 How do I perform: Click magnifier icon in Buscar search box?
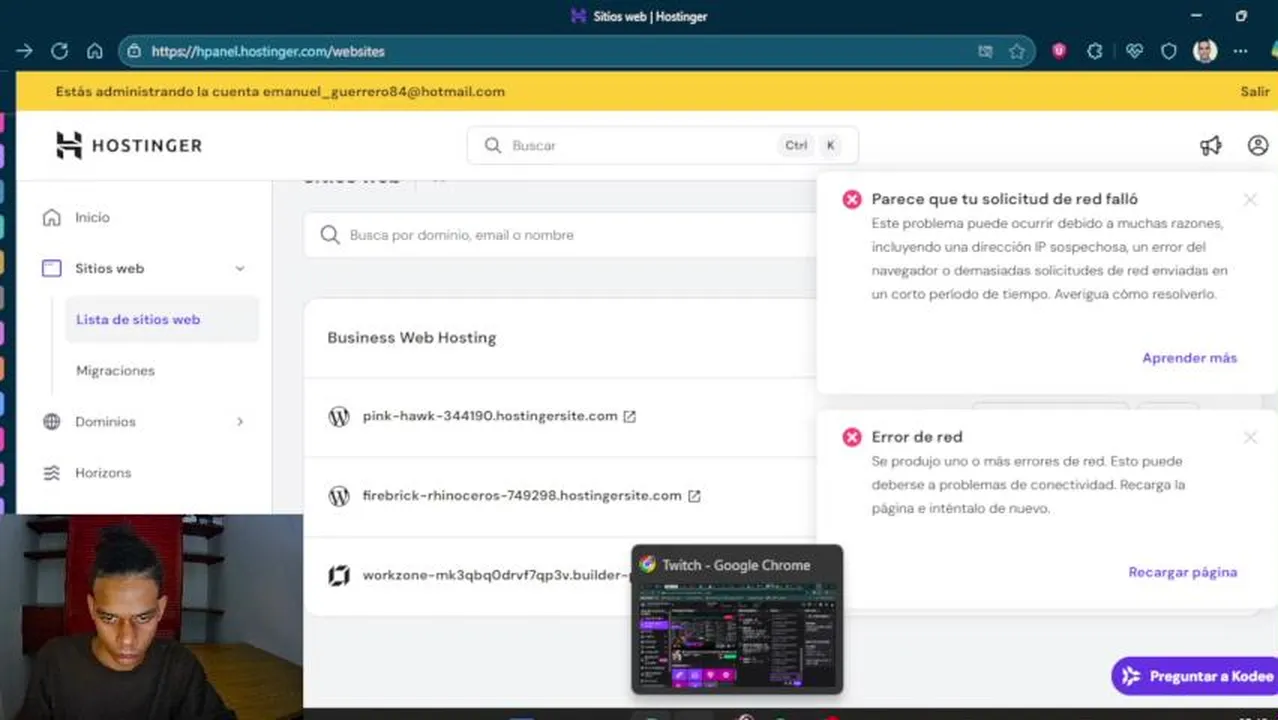(x=492, y=145)
